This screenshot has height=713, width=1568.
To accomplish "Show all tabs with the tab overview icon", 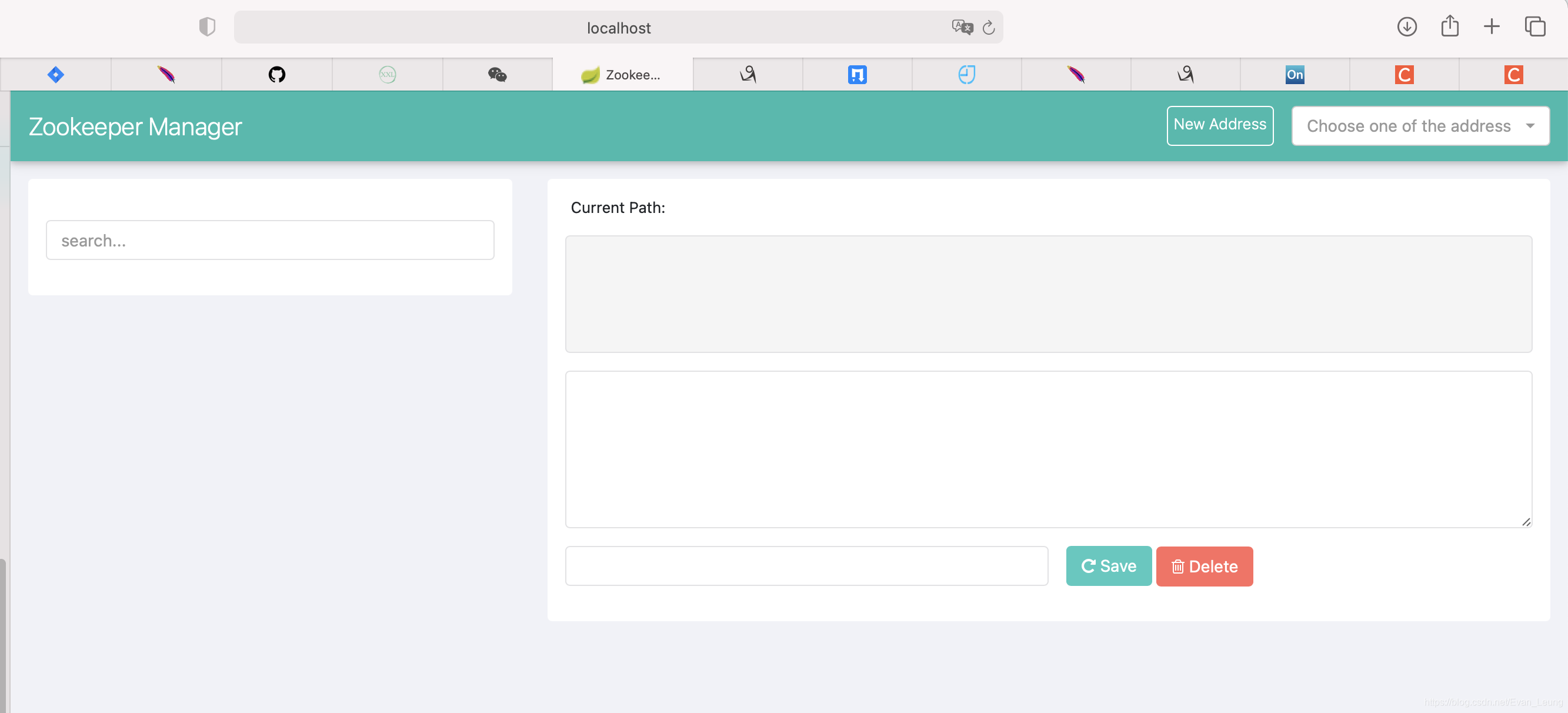I will 1534,27.
